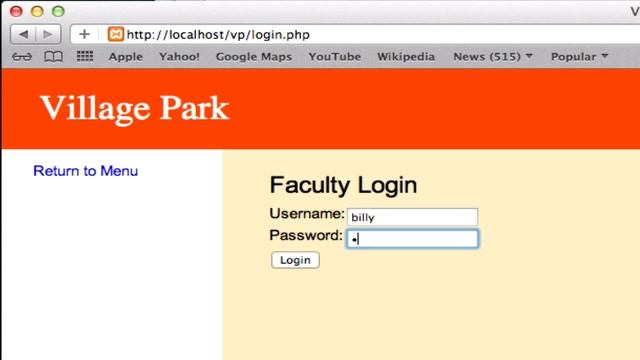The image size is (640, 360).
Task: Click the Username: label
Action: coord(307,213)
